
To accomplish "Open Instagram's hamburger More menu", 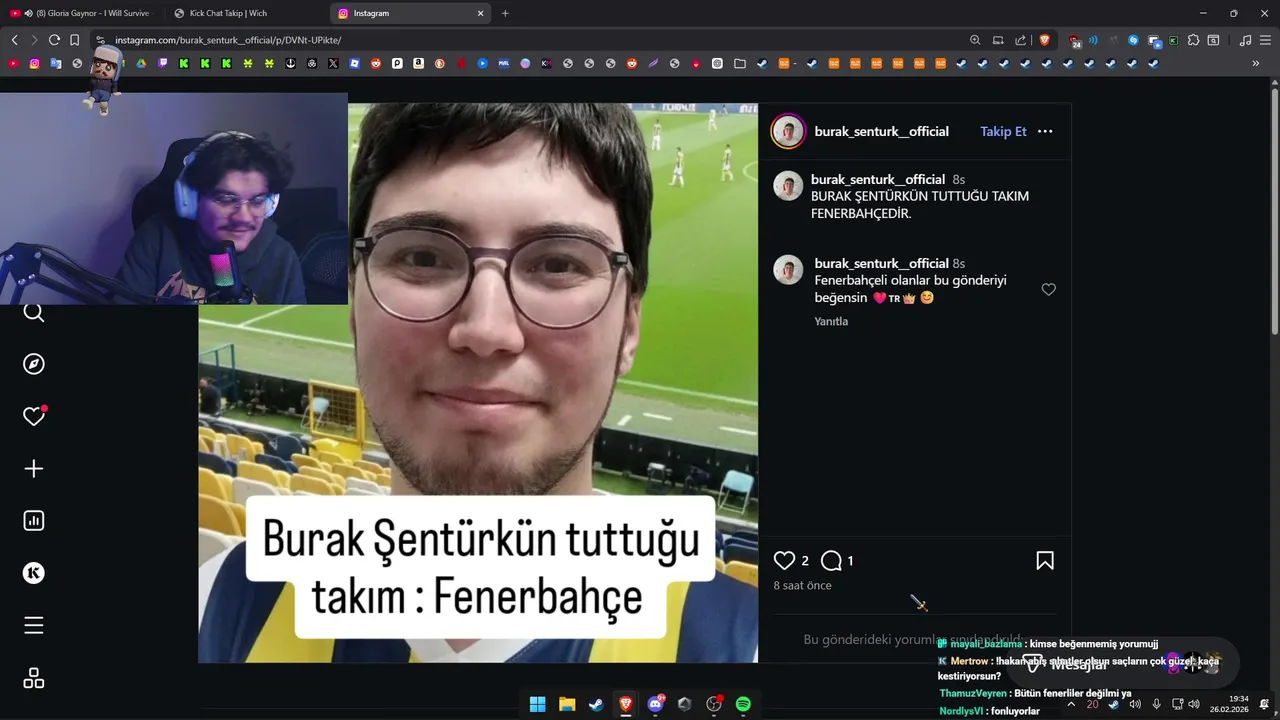I will click(34, 626).
